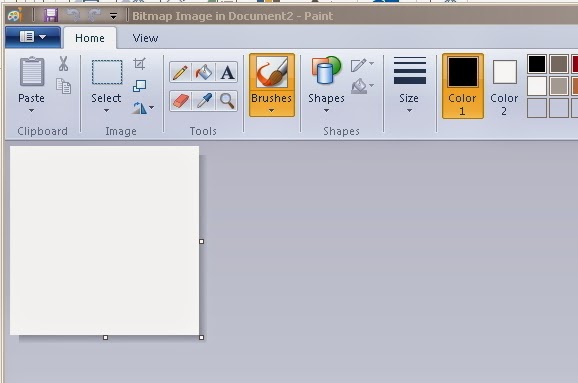This screenshot has width=578, height=383.
Task: Switch to the Home ribbon tab
Action: 90,38
